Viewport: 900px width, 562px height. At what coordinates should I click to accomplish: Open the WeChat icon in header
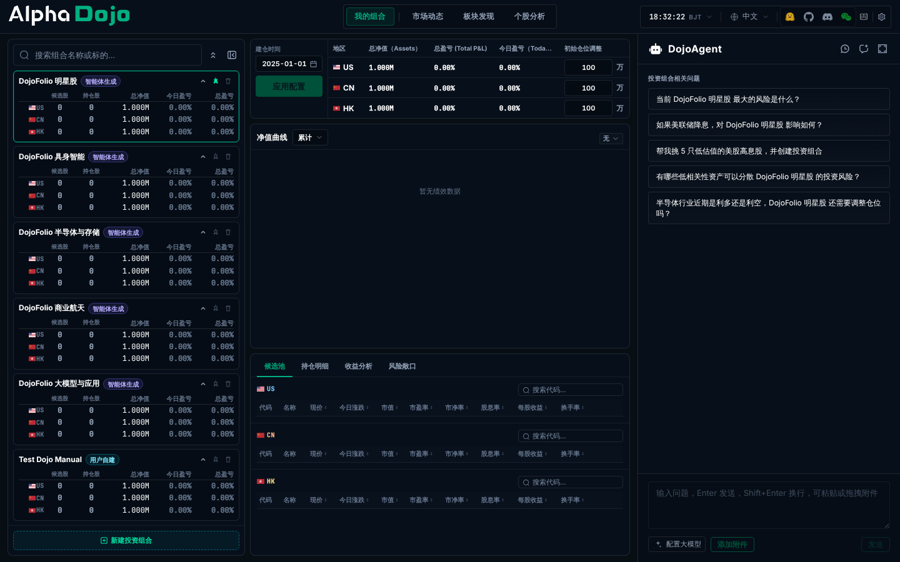coord(845,17)
